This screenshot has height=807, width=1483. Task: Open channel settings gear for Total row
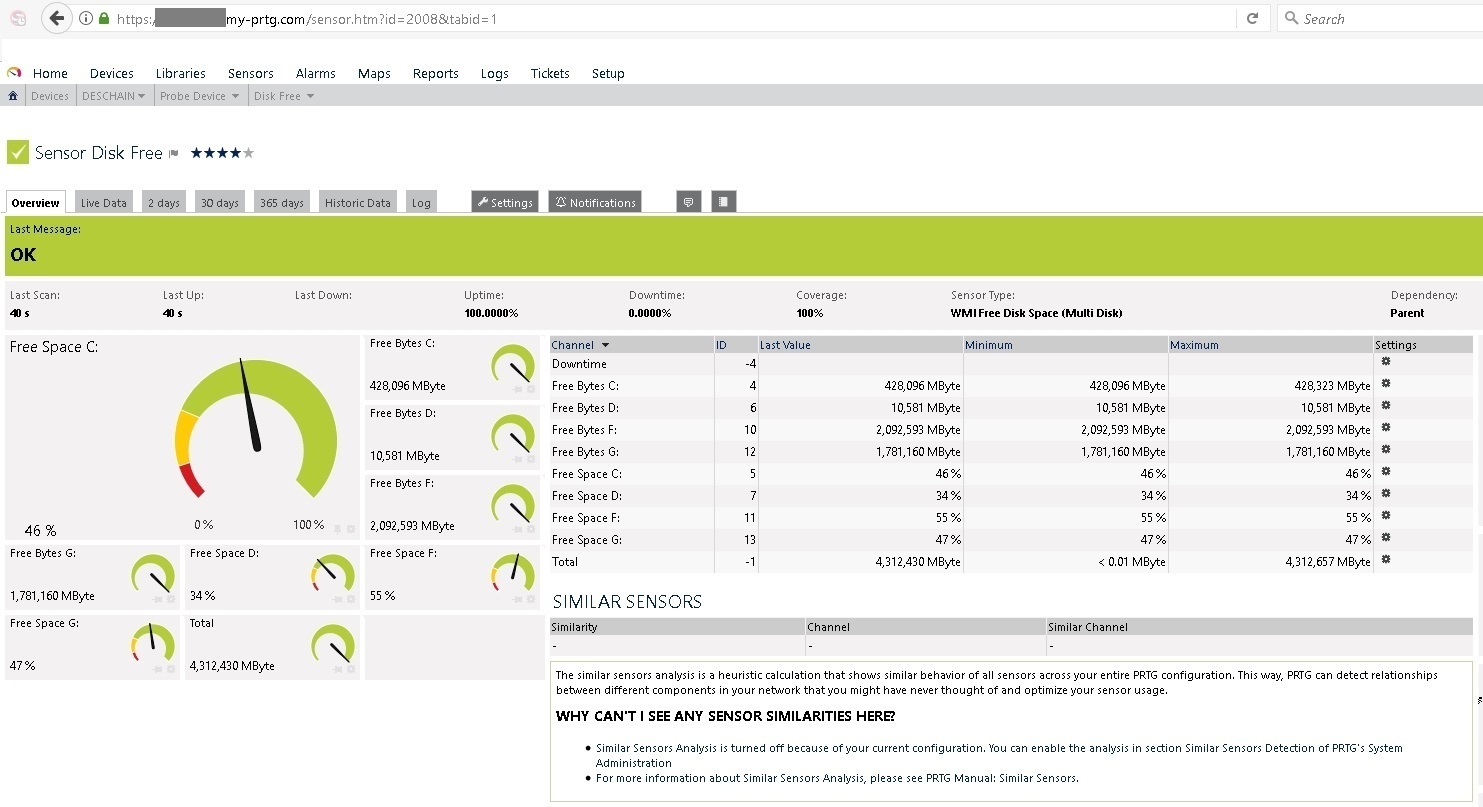point(1386,560)
